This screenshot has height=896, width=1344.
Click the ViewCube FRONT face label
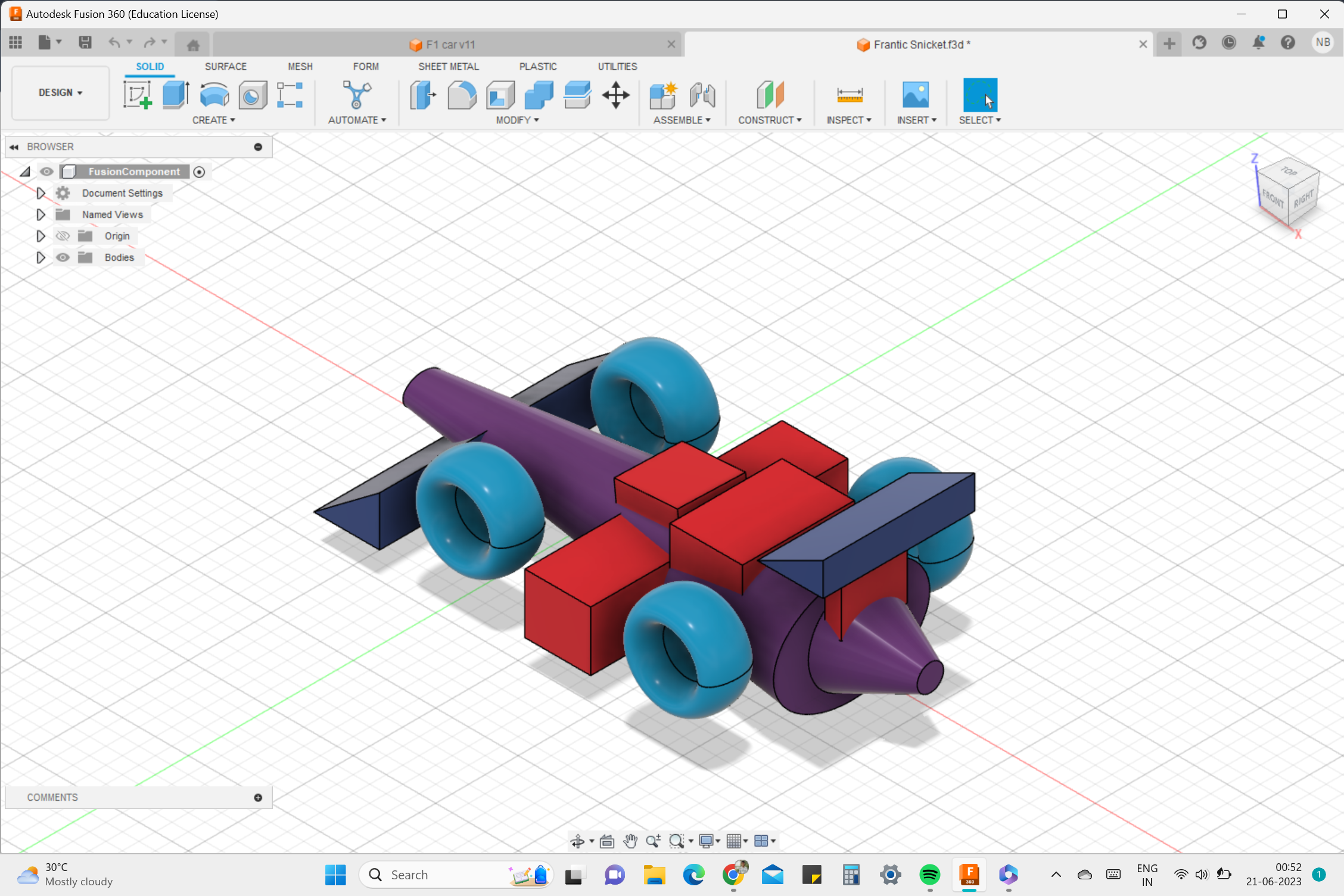click(x=1271, y=199)
